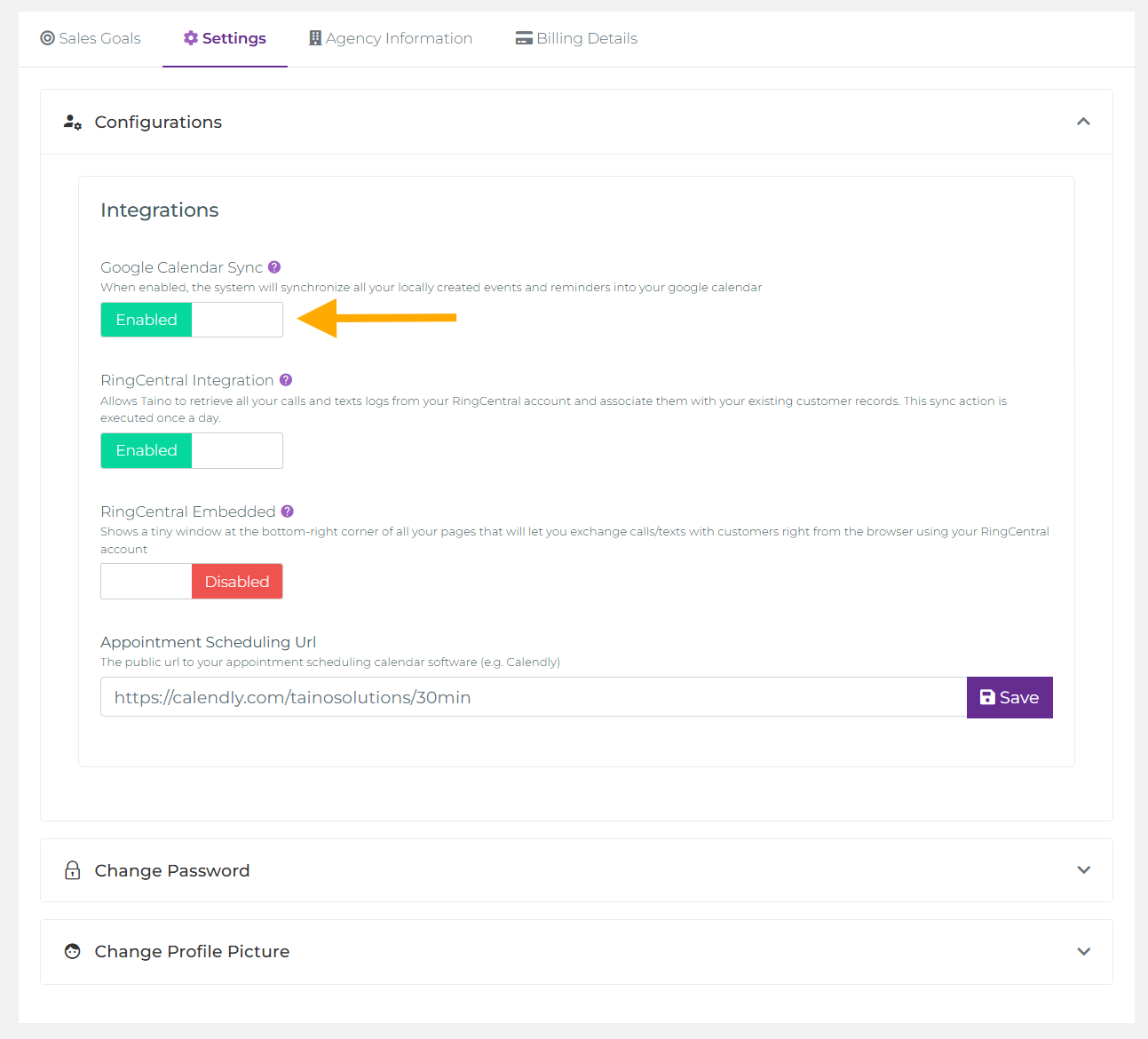
Task: Click the card icon beside Billing Details
Action: click(x=523, y=37)
